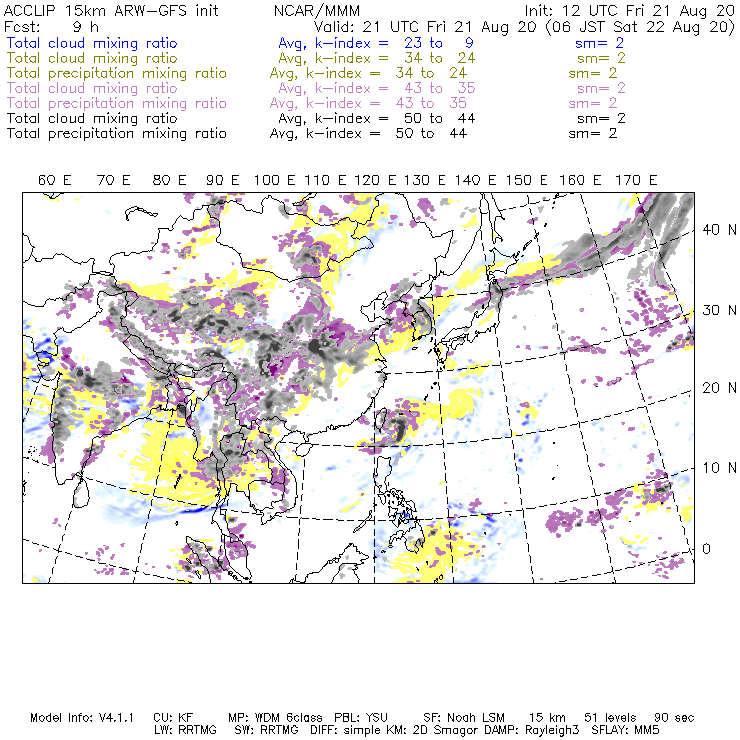Click pink "Total precipitation mixing ratio" legend line
Screen dimensions: 740x740
pyautogui.click(x=117, y=103)
